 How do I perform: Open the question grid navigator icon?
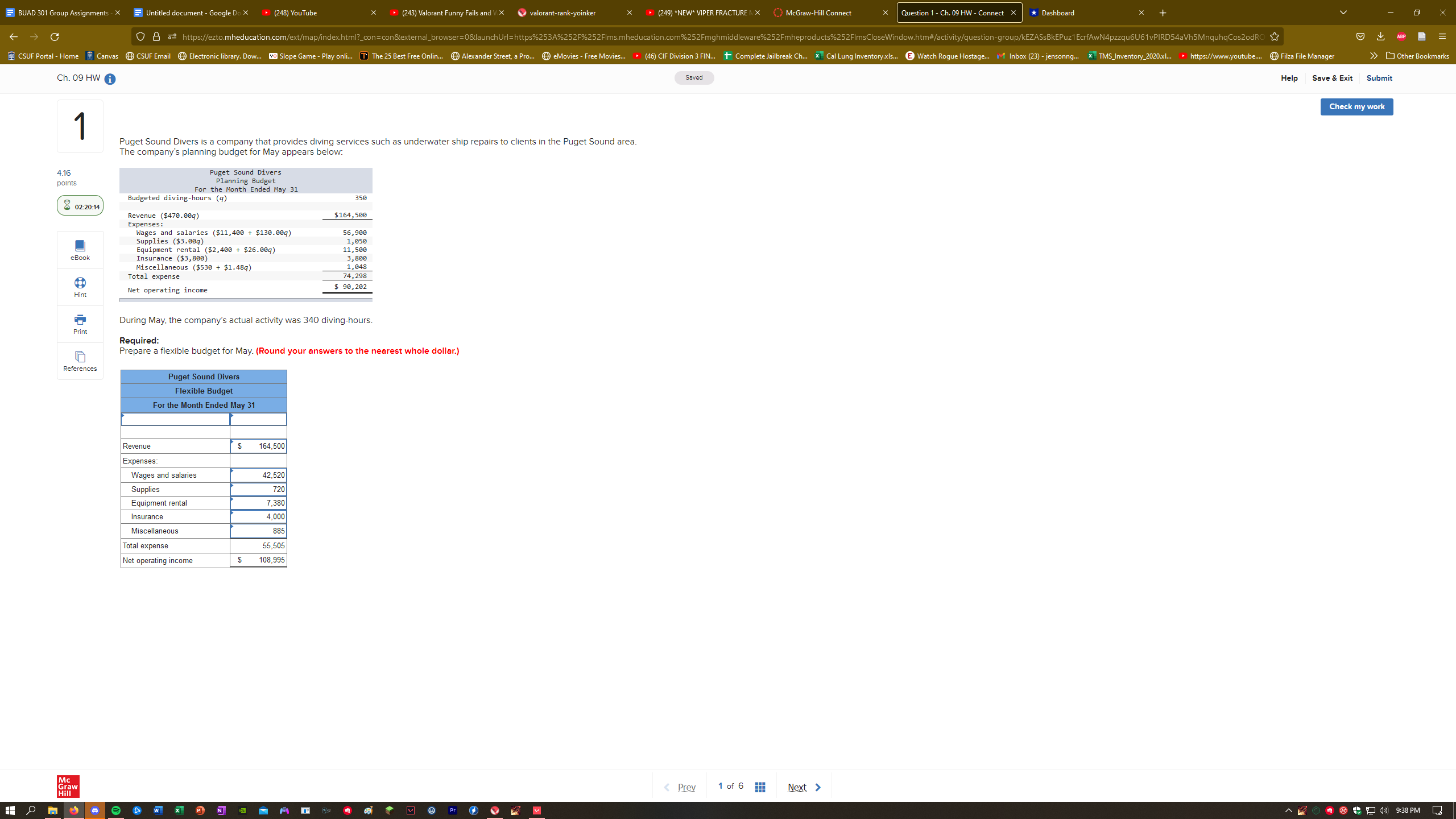coord(760,787)
